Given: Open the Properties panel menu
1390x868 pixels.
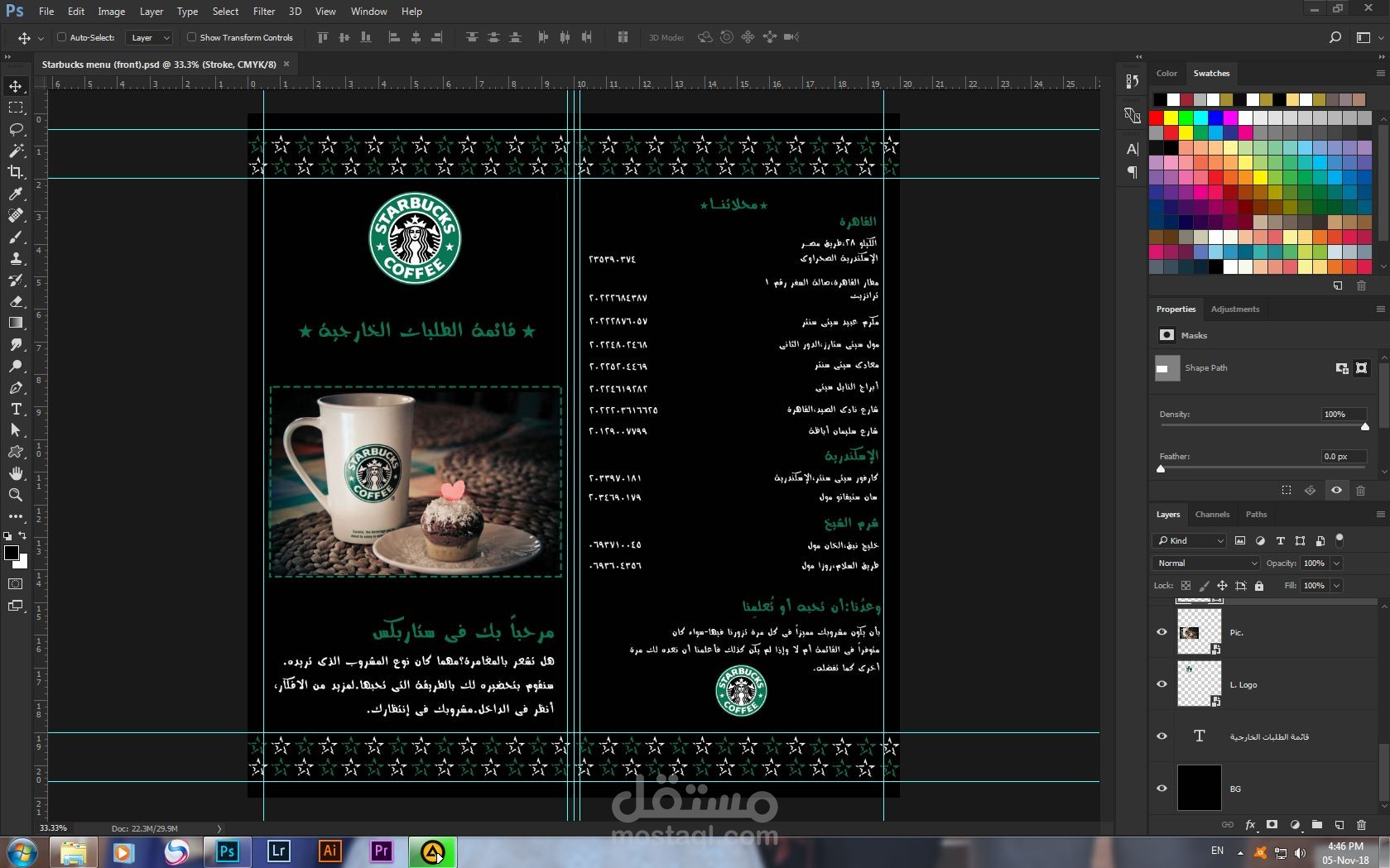Looking at the screenshot, I should coord(1380,309).
